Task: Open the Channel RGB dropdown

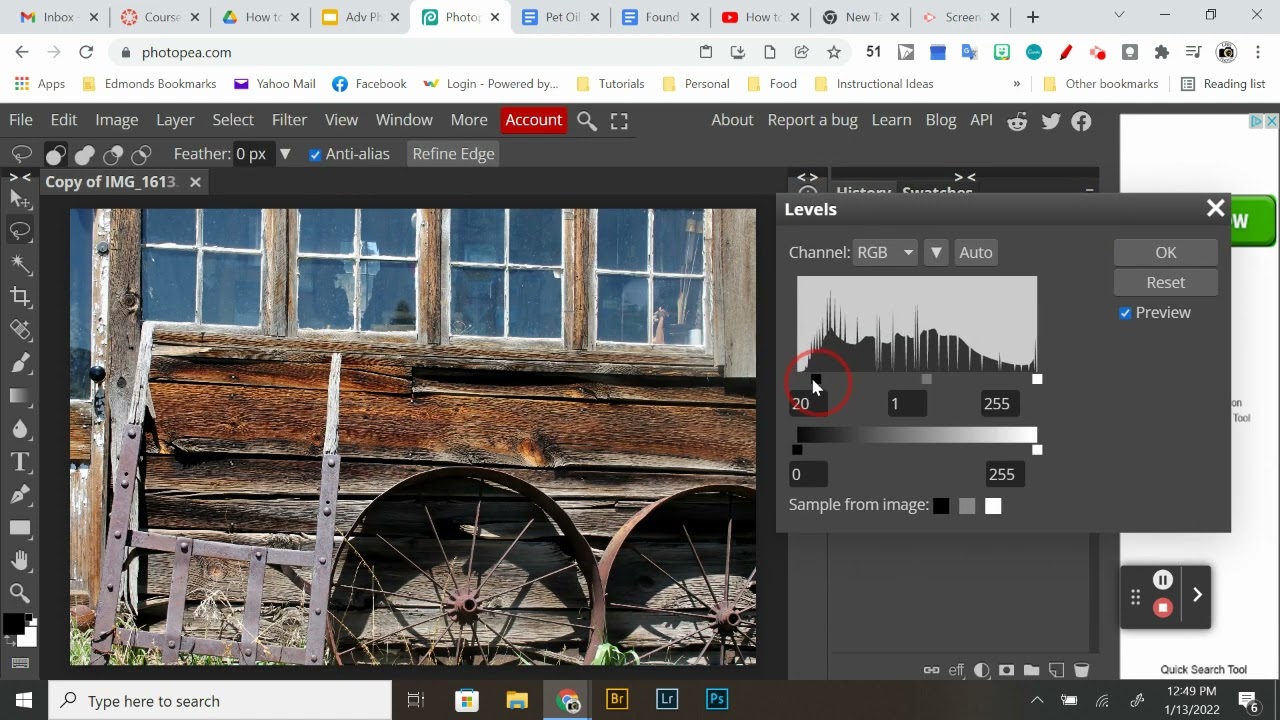Action: 885,252
